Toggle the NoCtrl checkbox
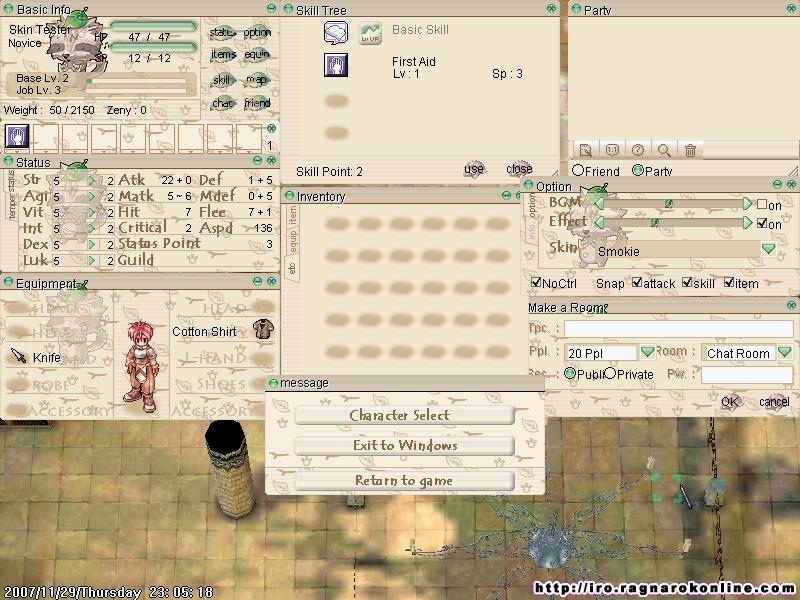800x600 pixels. click(x=536, y=282)
